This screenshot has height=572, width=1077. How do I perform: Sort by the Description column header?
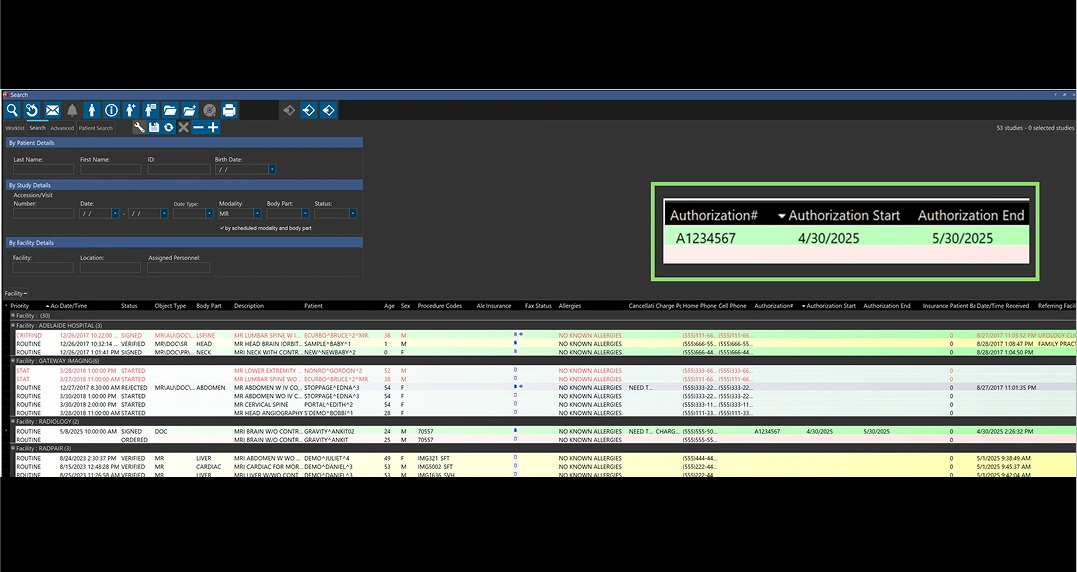pyautogui.click(x=249, y=306)
